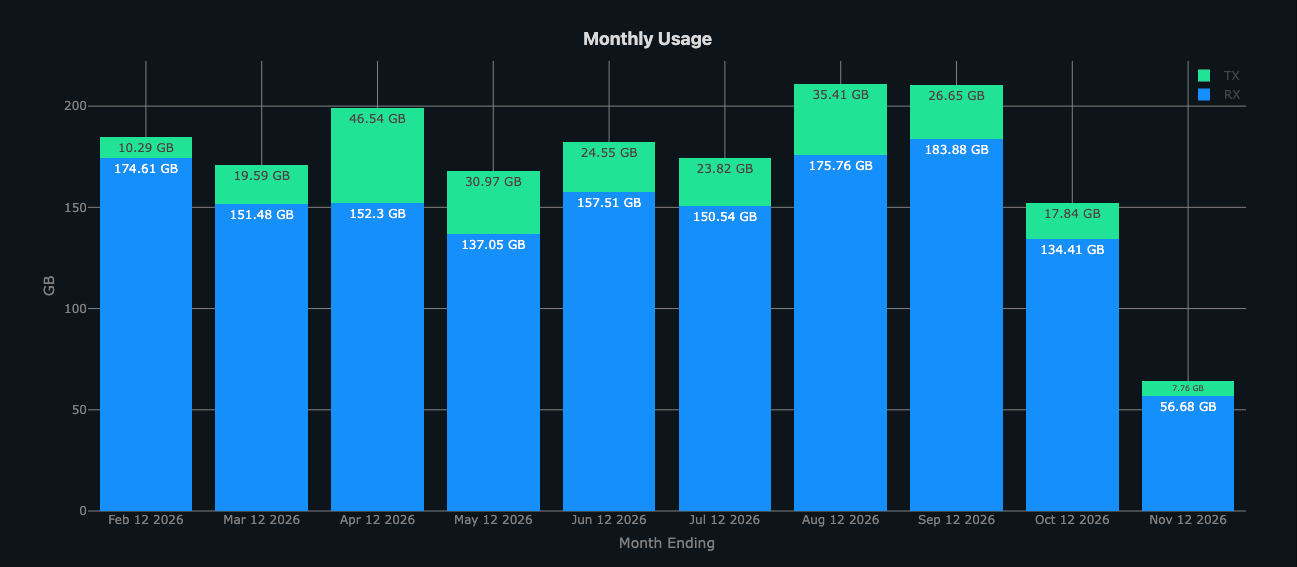This screenshot has width=1297, height=567.
Task: Click the green TX legend color swatch
Action: click(1204, 76)
